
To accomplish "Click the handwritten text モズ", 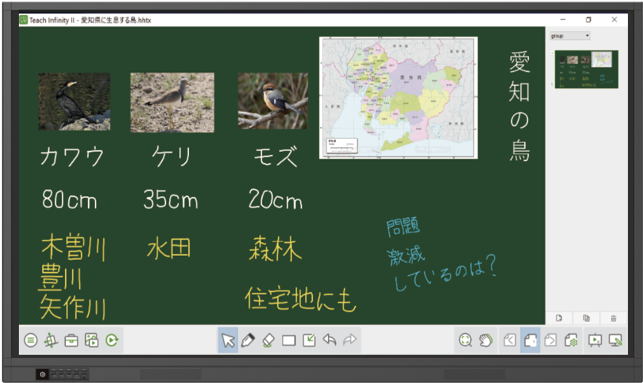I will [x=275, y=157].
